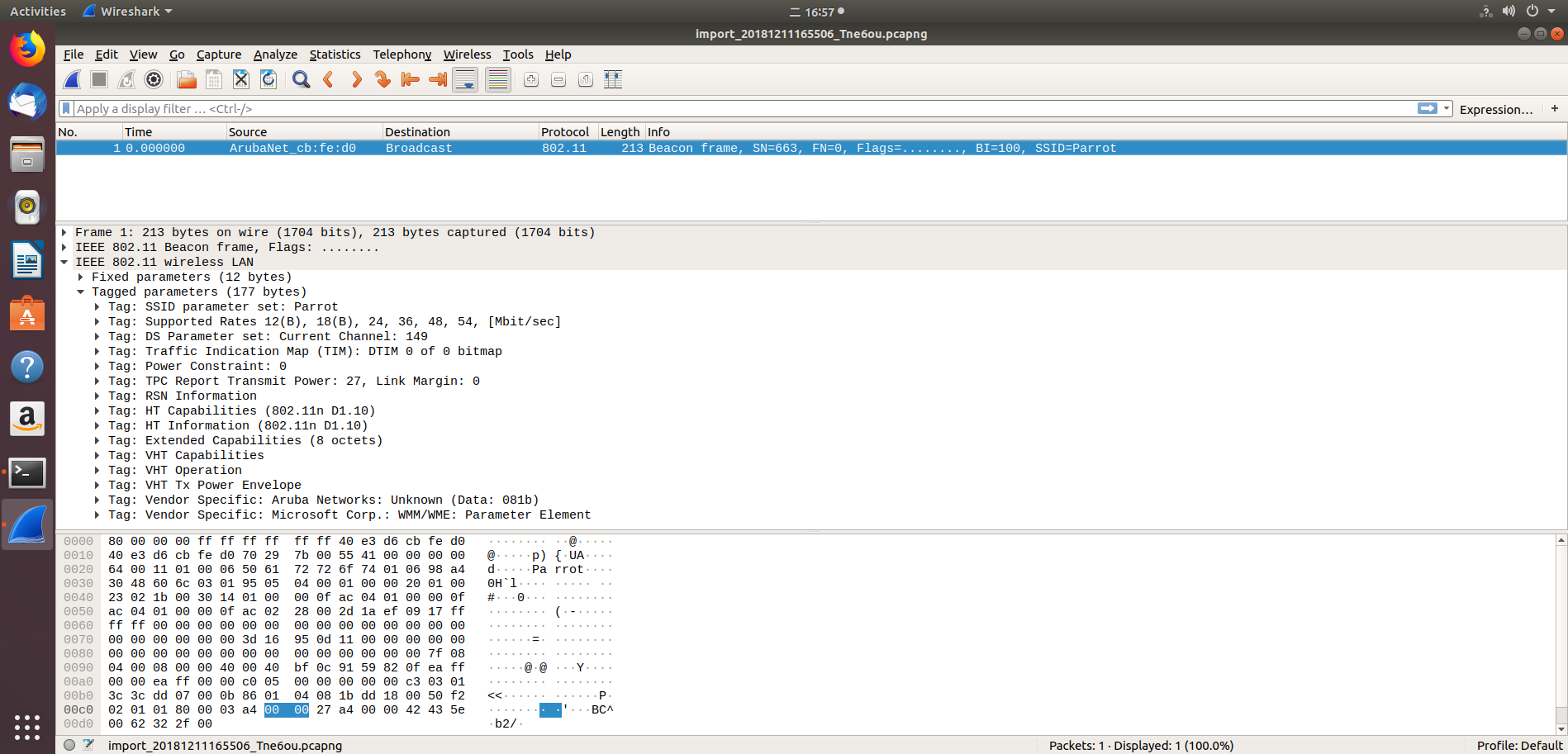
Task: Open the Statistics menu
Action: 335,55
